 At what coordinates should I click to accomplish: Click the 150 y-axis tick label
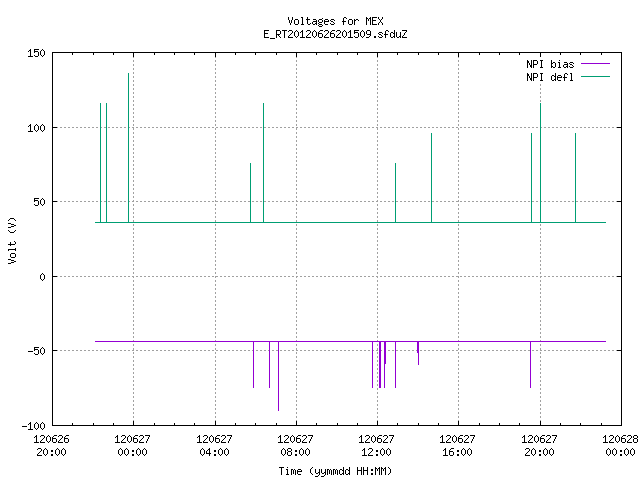pyautogui.click(x=36, y=53)
